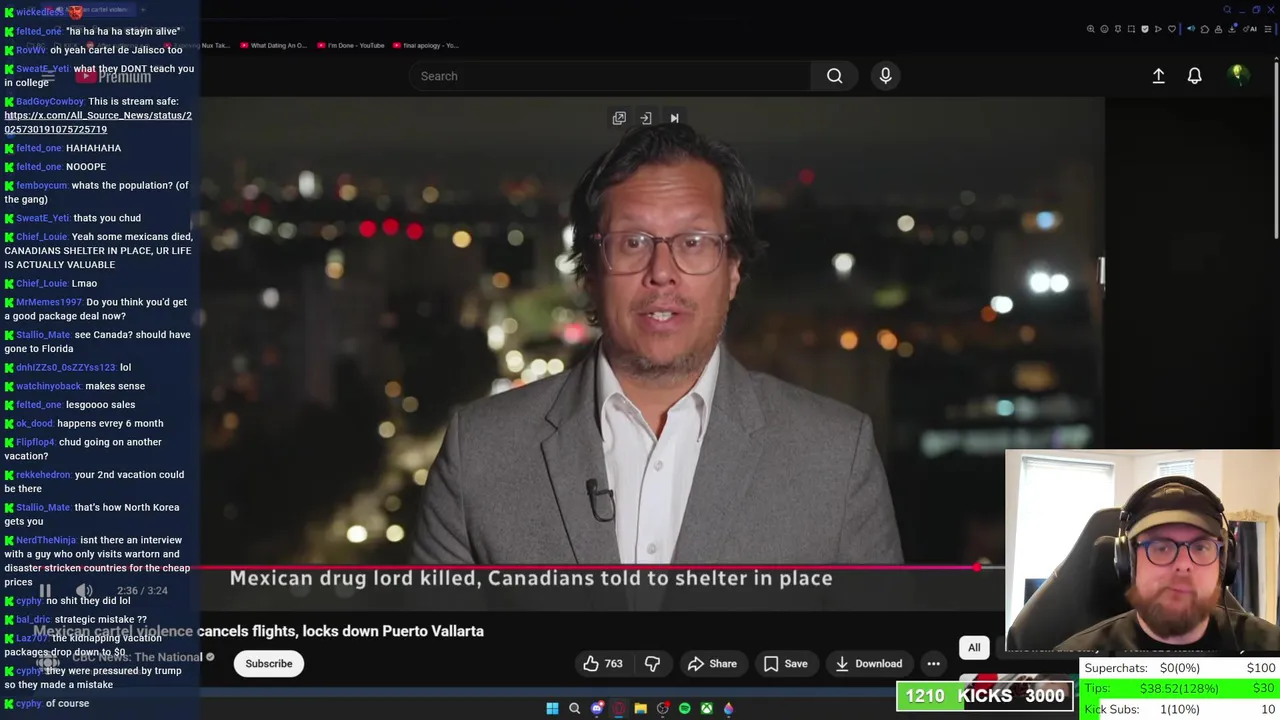The height and width of the screenshot is (720, 1280).
Task: Click the Tips $38.52(128%) goal bar
Action: 1179,688
